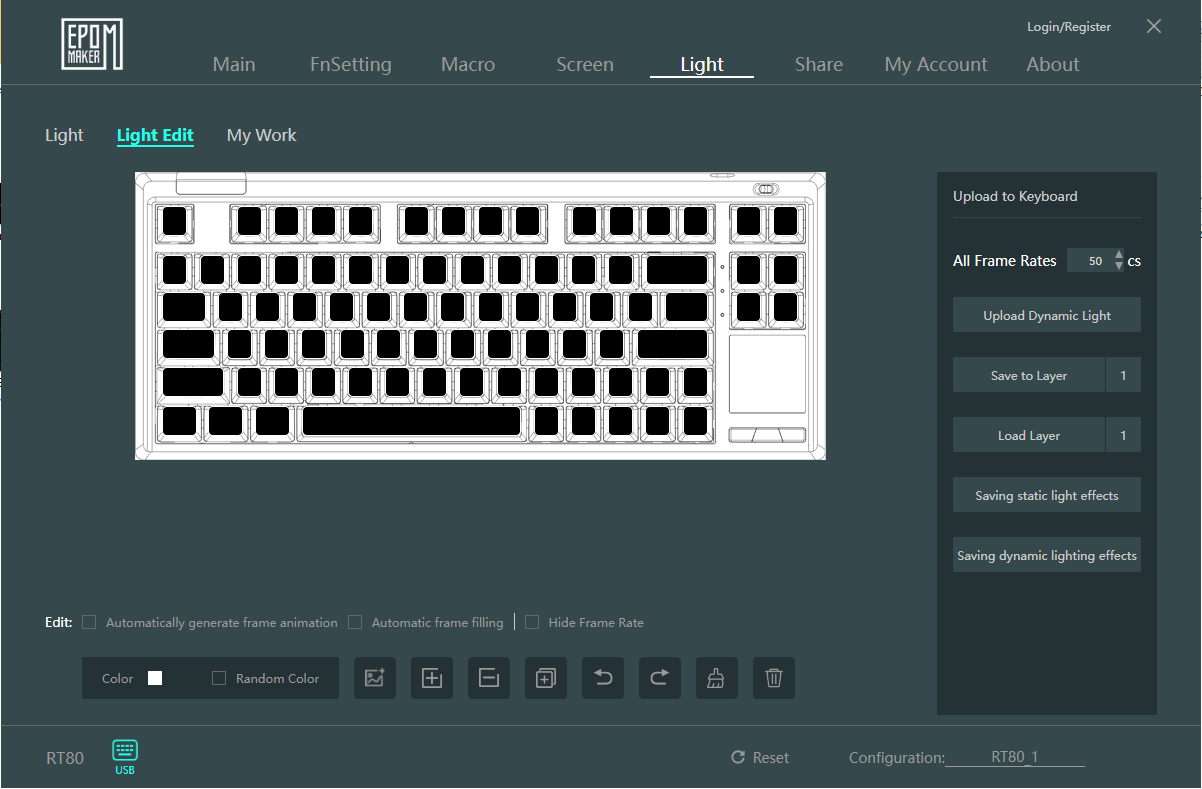Add a new frame with plus icon
The height and width of the screenshot is (789, 1202).
point(432,678)
